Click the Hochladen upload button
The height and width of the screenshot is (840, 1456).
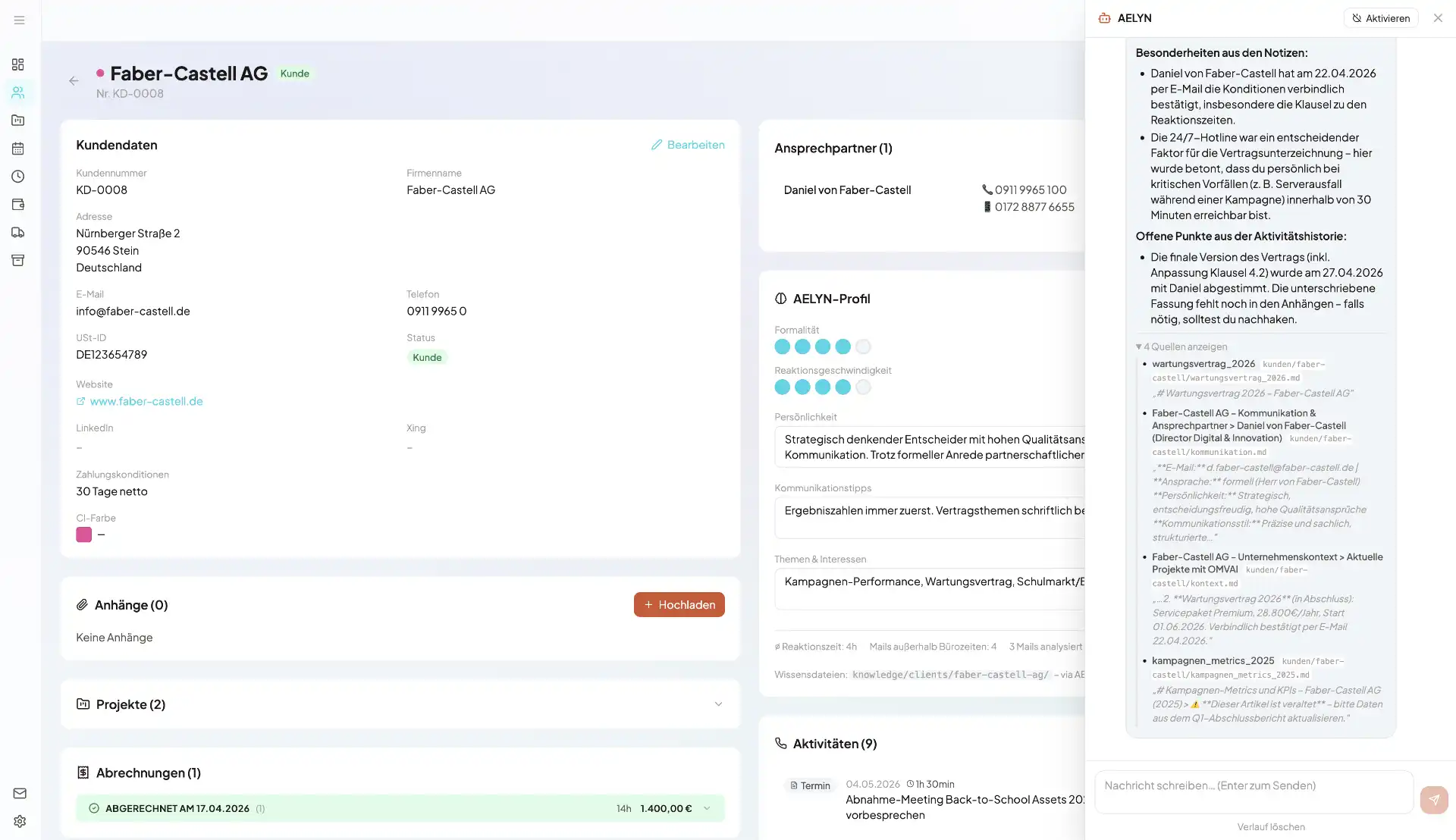point(679,605)
